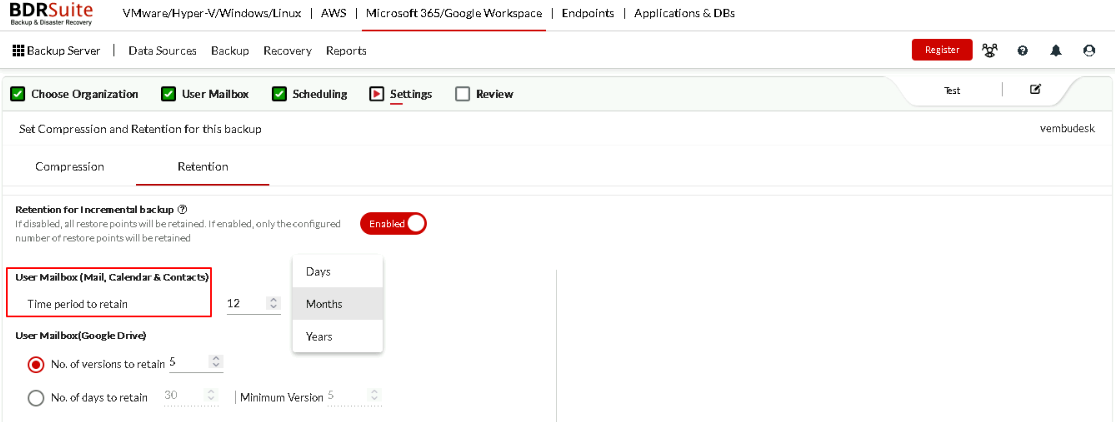Screen dimensions: 1115x422
Task: Click the 'vembudesk' organization name
Action: (1067, 129)
